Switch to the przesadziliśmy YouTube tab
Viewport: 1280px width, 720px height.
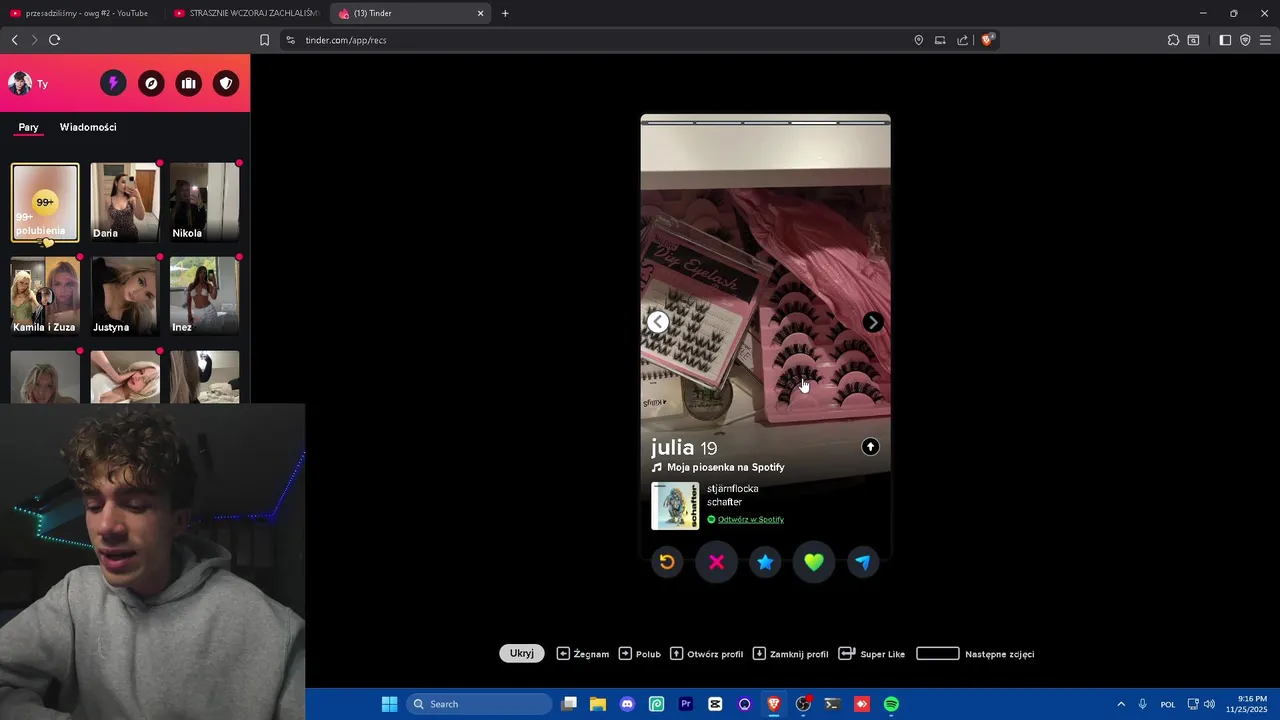point(80,13)
